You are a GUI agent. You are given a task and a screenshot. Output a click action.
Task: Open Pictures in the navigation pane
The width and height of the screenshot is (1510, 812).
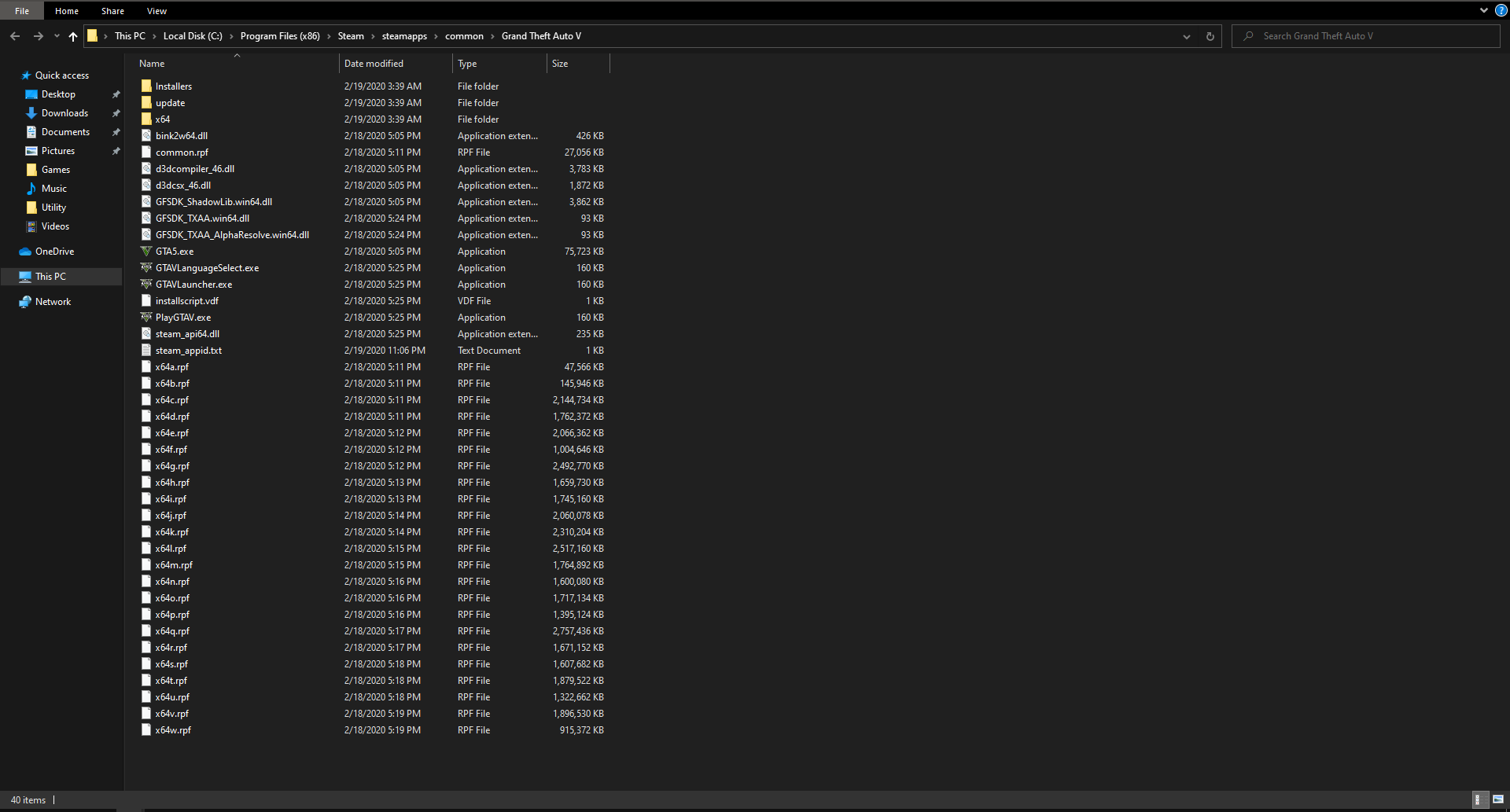point(58,151)
